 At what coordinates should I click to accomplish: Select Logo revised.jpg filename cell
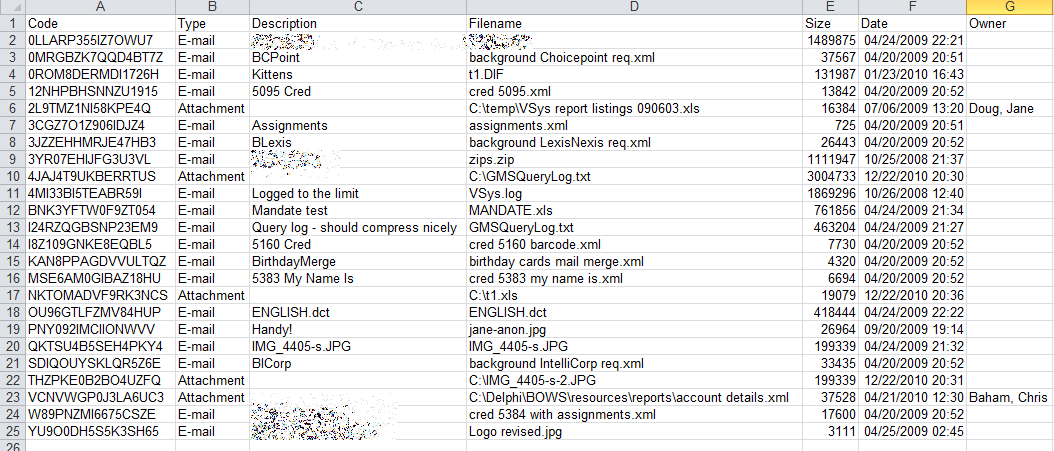pyautogui.click(x=633, y=431)
